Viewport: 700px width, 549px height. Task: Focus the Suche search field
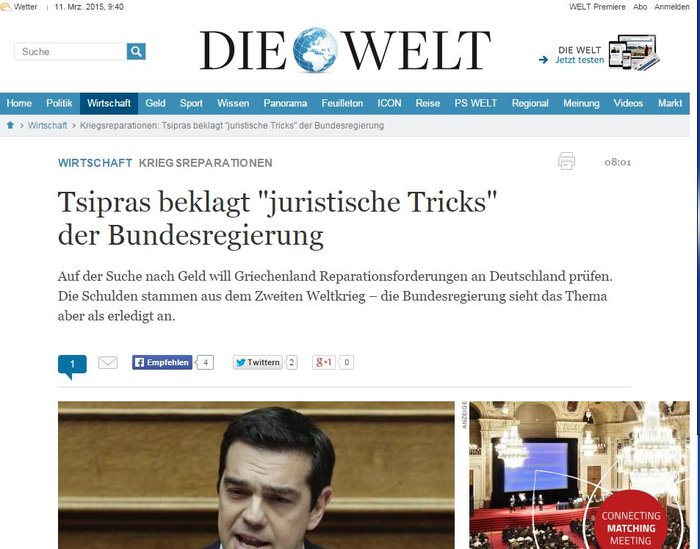[71, 51]
